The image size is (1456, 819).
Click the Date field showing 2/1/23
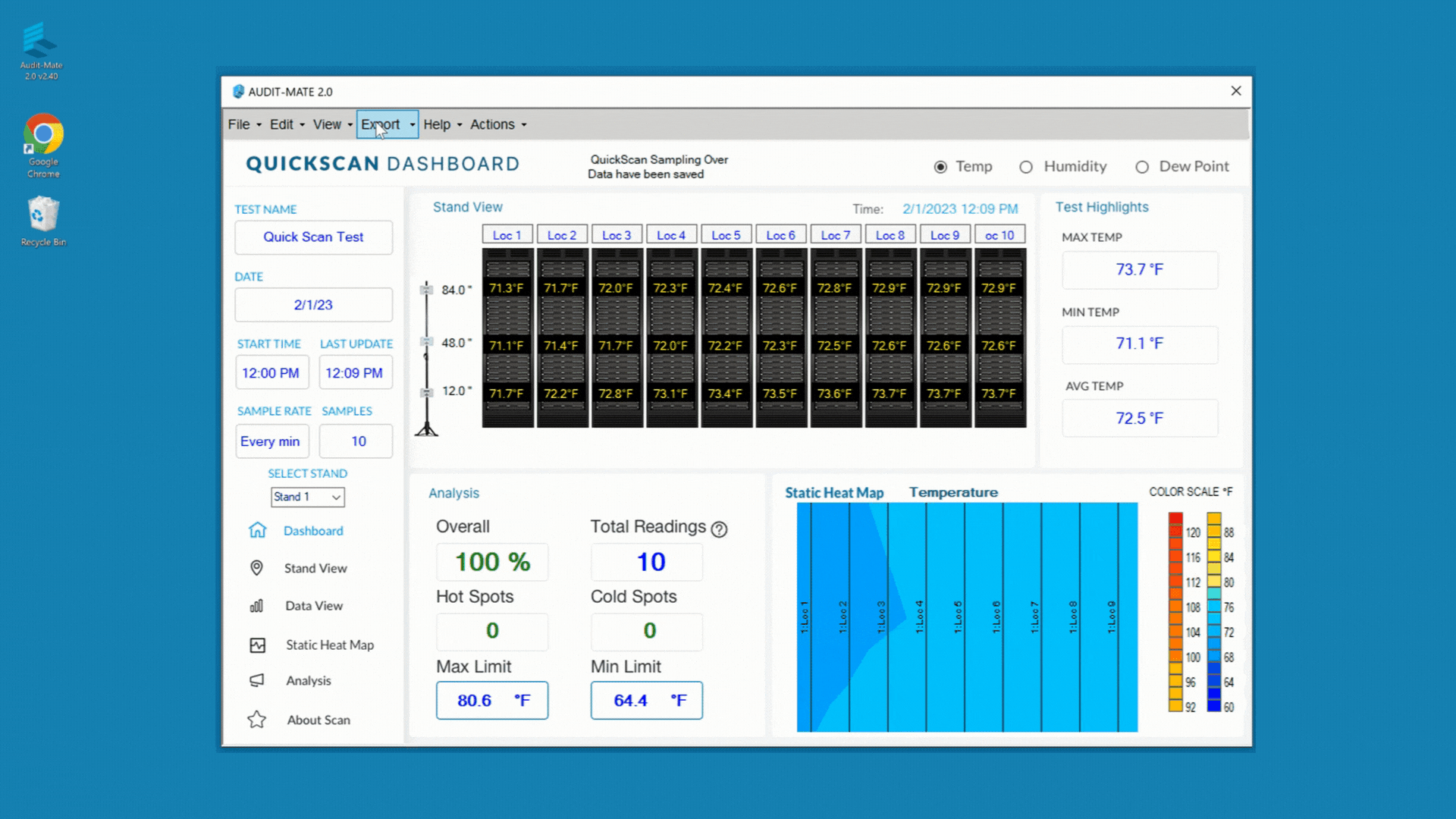click(313, 305)
